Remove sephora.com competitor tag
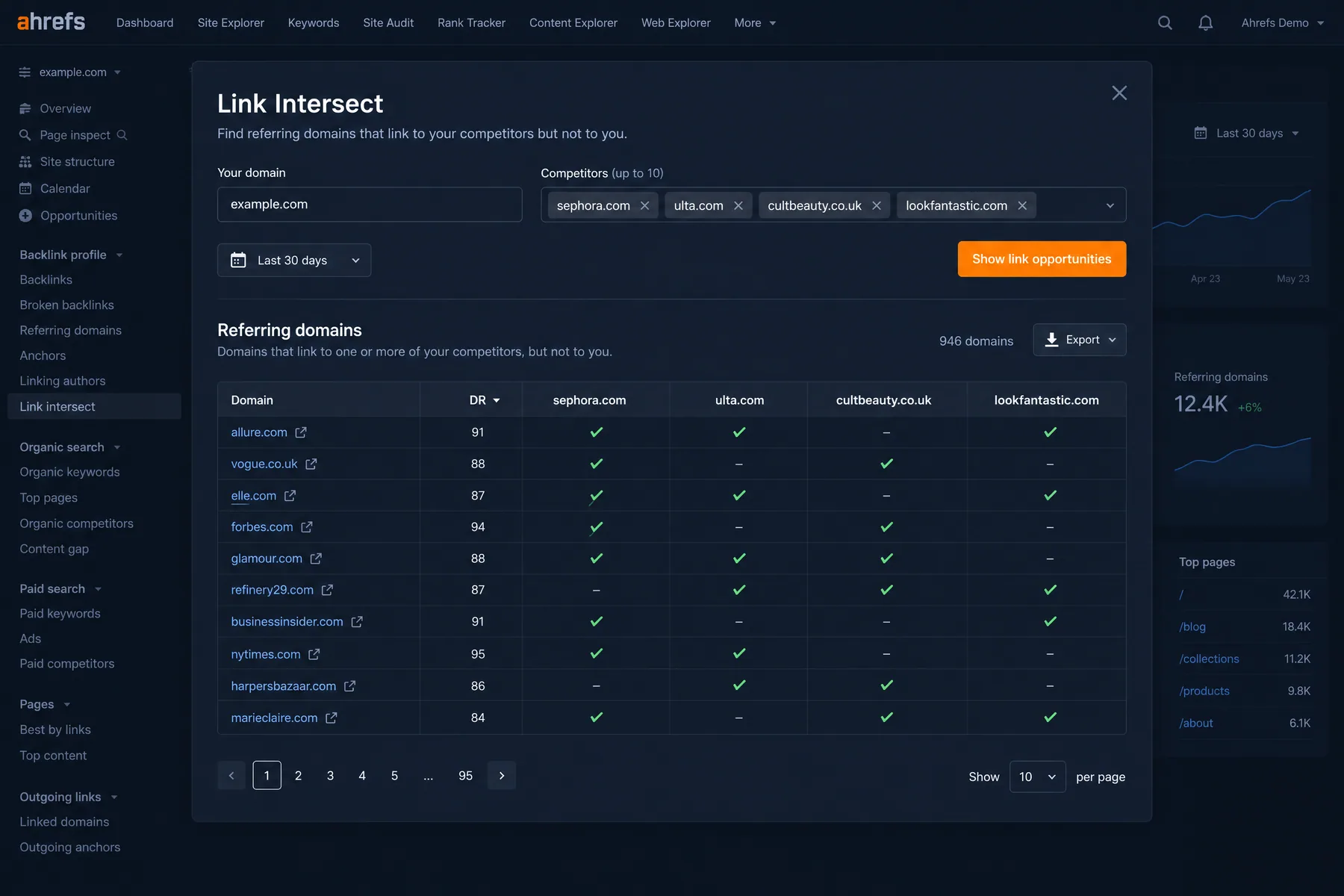Viewport: 1344px width, 896px height. [x=645, y=205]
